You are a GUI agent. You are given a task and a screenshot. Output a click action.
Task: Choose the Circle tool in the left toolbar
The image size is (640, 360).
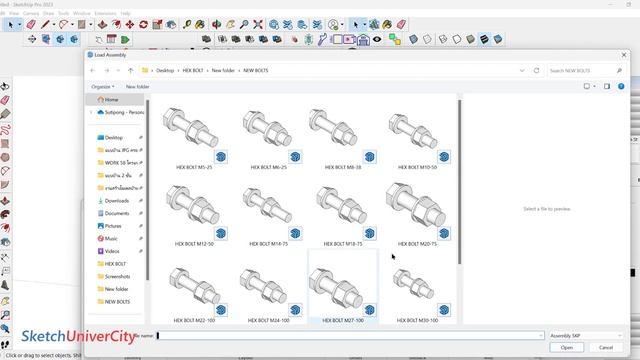[5, 157]
